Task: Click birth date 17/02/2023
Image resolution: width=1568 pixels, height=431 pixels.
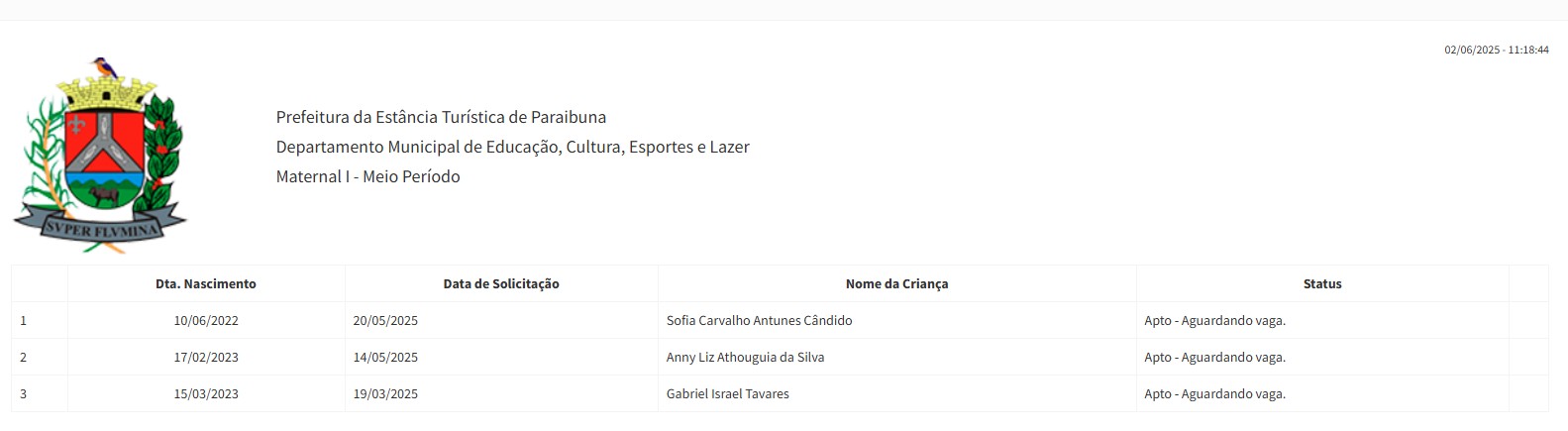Action: pyautogui.click(x=206, y=357)
